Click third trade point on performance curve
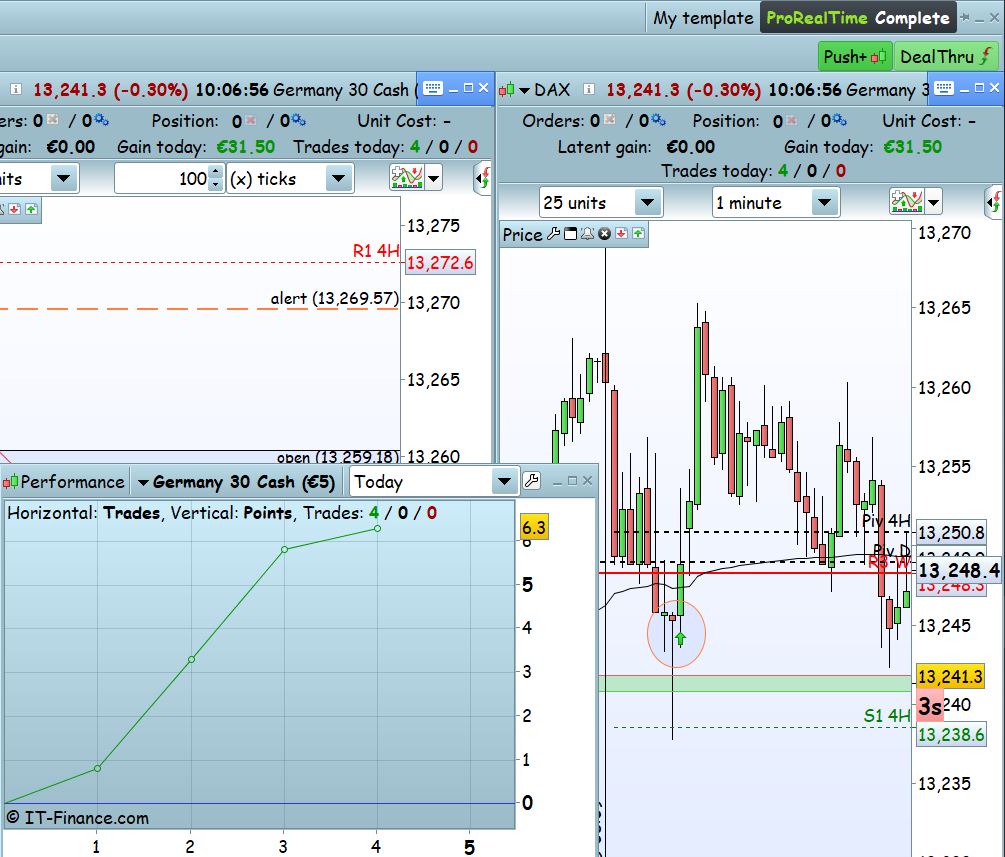 pyautogui.click(x=285, y=549)
